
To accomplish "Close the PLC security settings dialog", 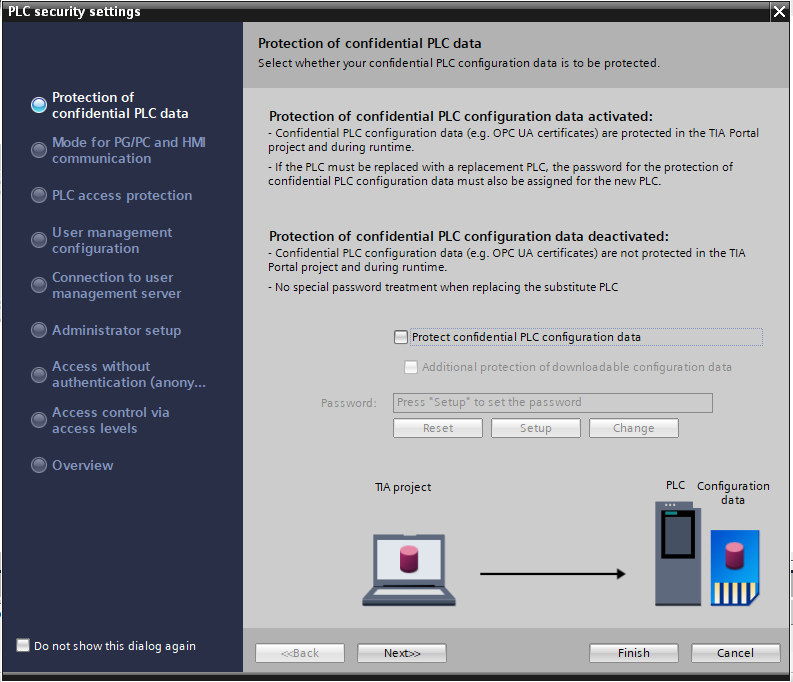I will [x=779, y=11].
